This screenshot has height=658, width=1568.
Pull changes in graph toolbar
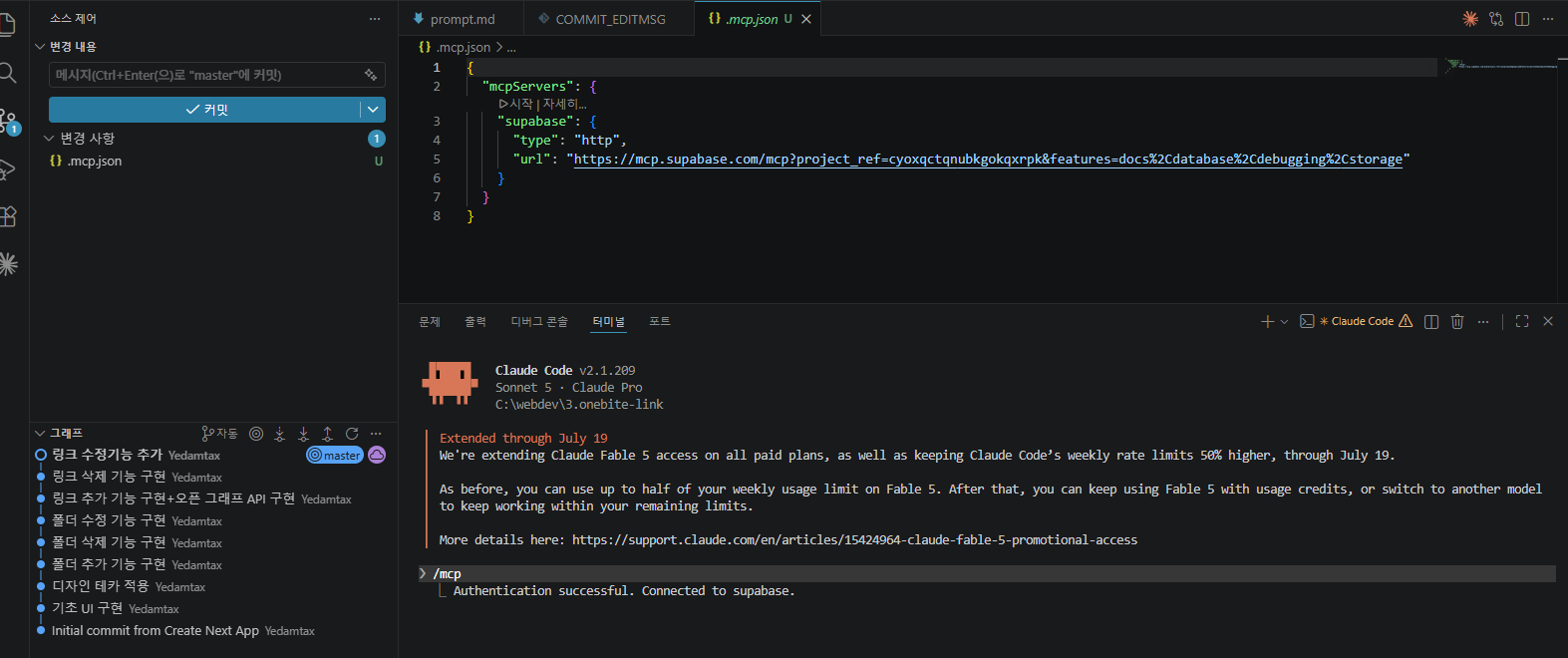304,434
